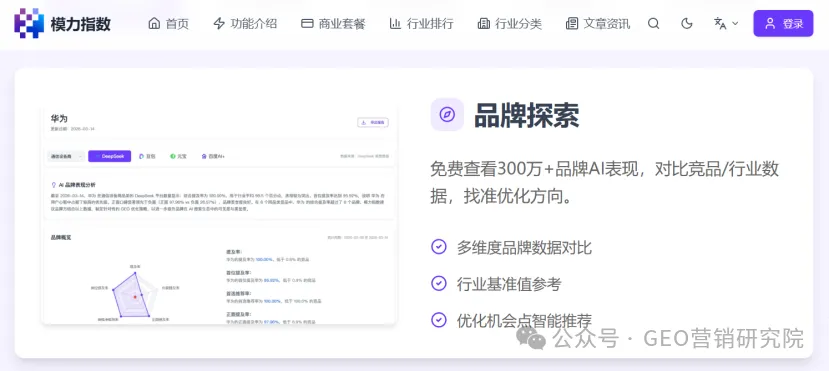
Task: Click the 免费查看300万+品牌AI表现 description
Action: click(605, 183)
